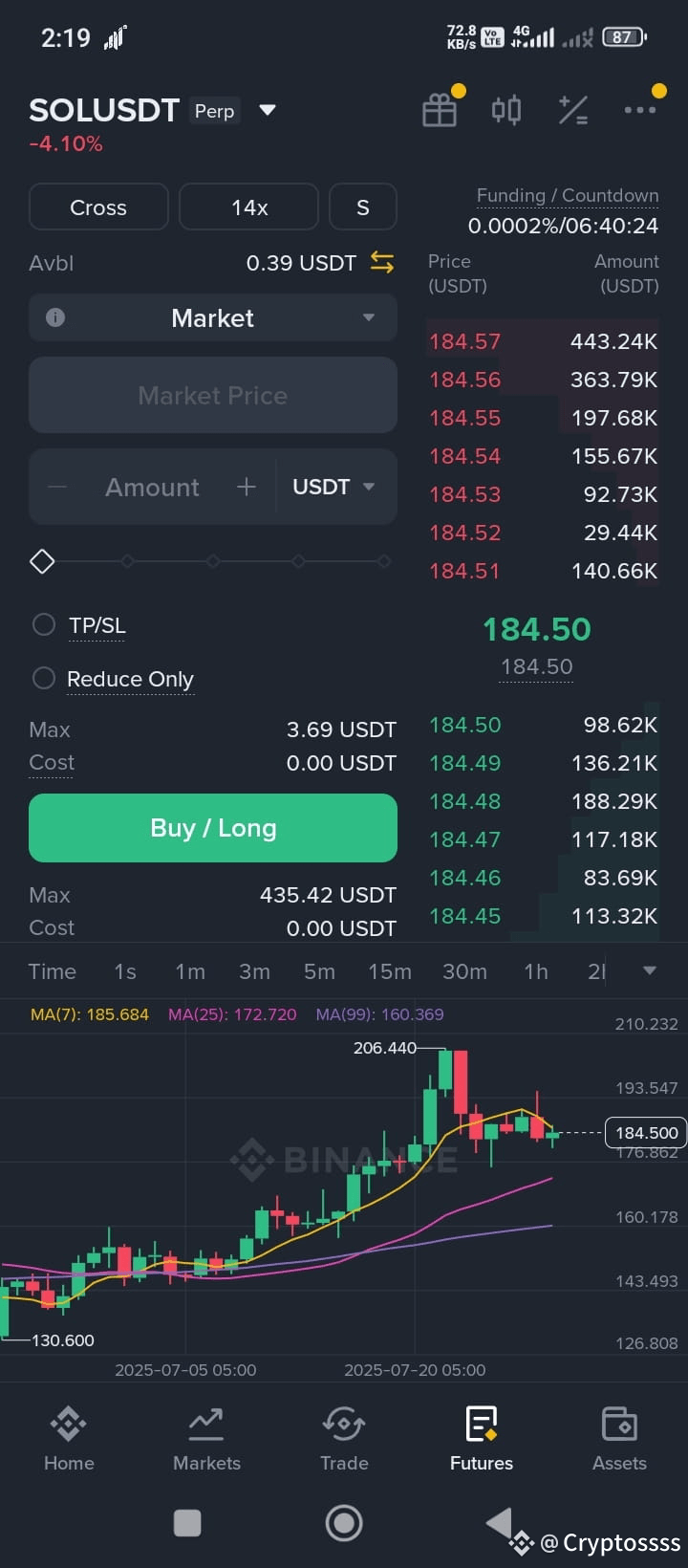Switch to the Trade tab

coord(344,1437)
